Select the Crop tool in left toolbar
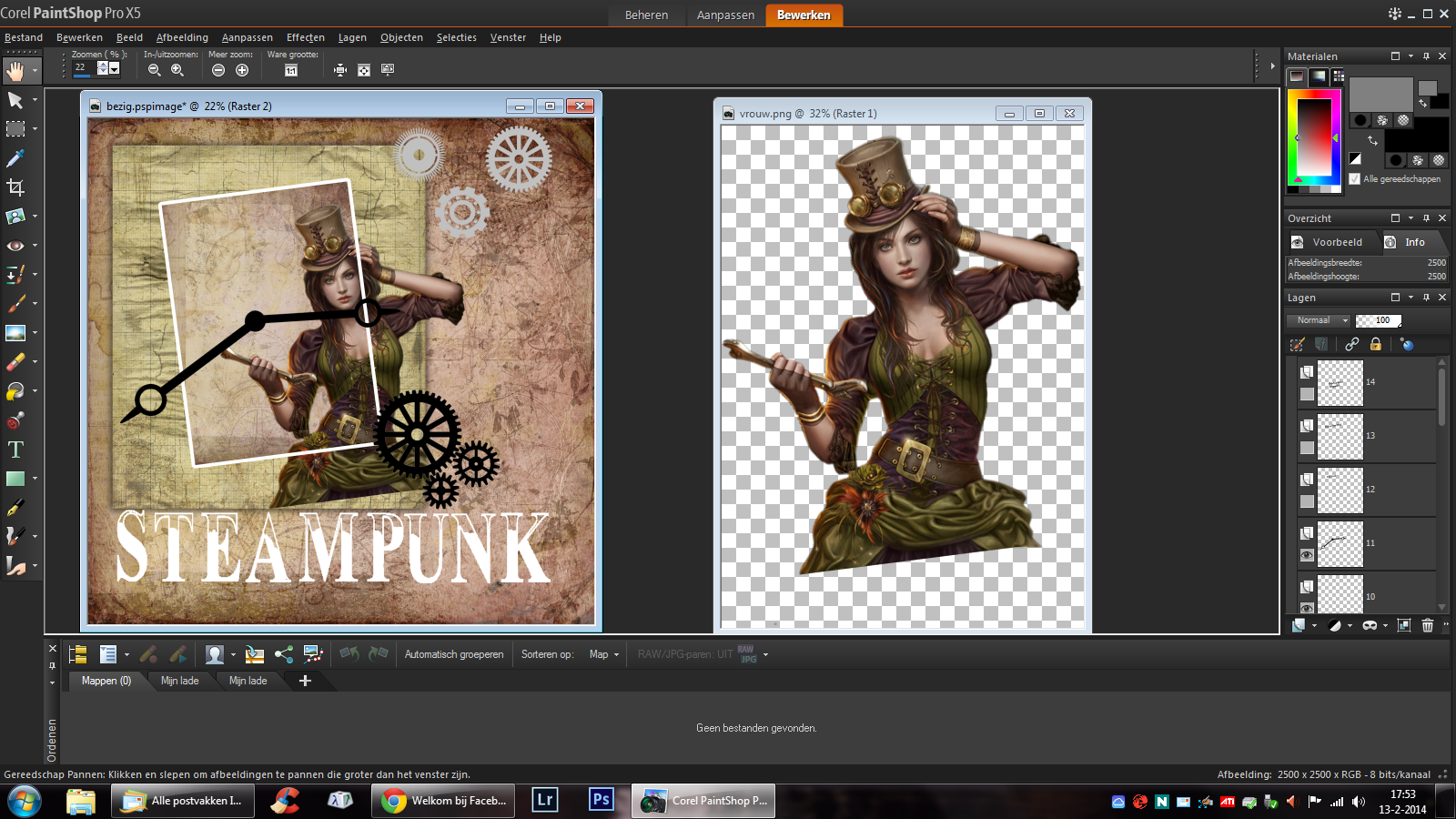The width and height of the screenshot is (1456, 819). tap(15, 187)
